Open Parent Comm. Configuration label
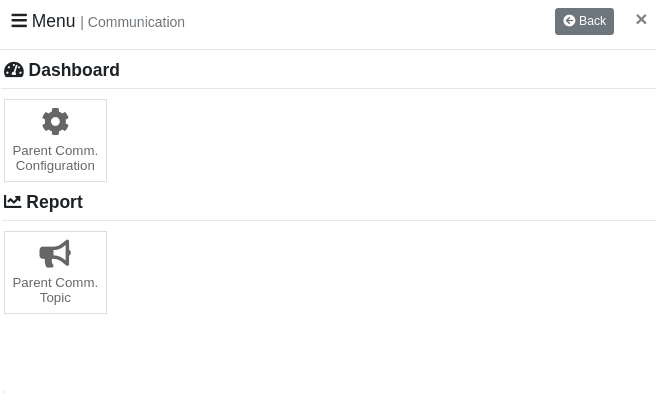This screenshot has height=408, width=656. [x=55, y=158]
